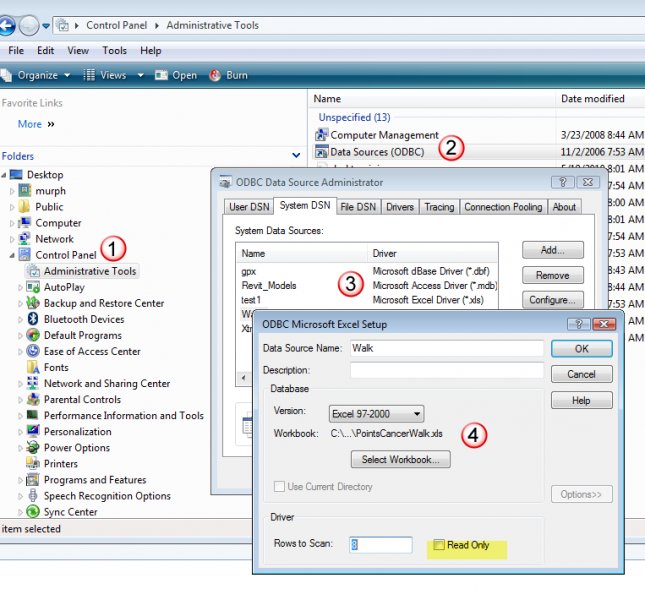Image resolution: width=645 pixels, height=600 pixels.
Task: Open Printers in the folder tree
Action: click(60, 464)
